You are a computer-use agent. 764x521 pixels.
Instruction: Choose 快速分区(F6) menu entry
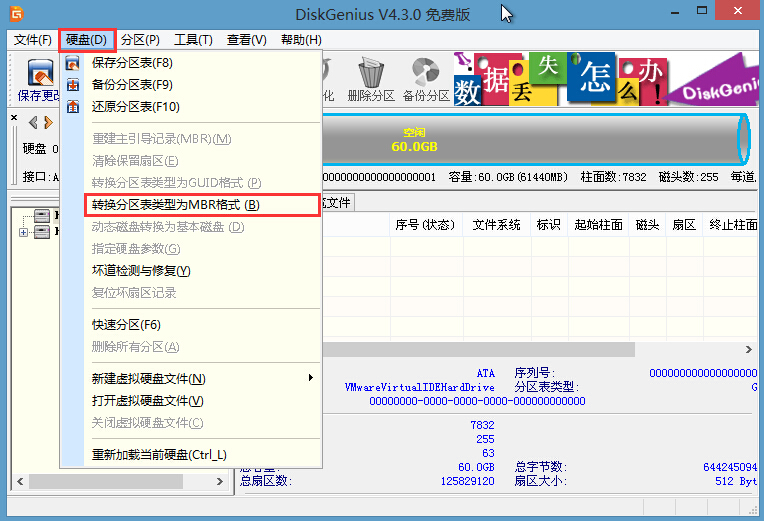[191, 325]
